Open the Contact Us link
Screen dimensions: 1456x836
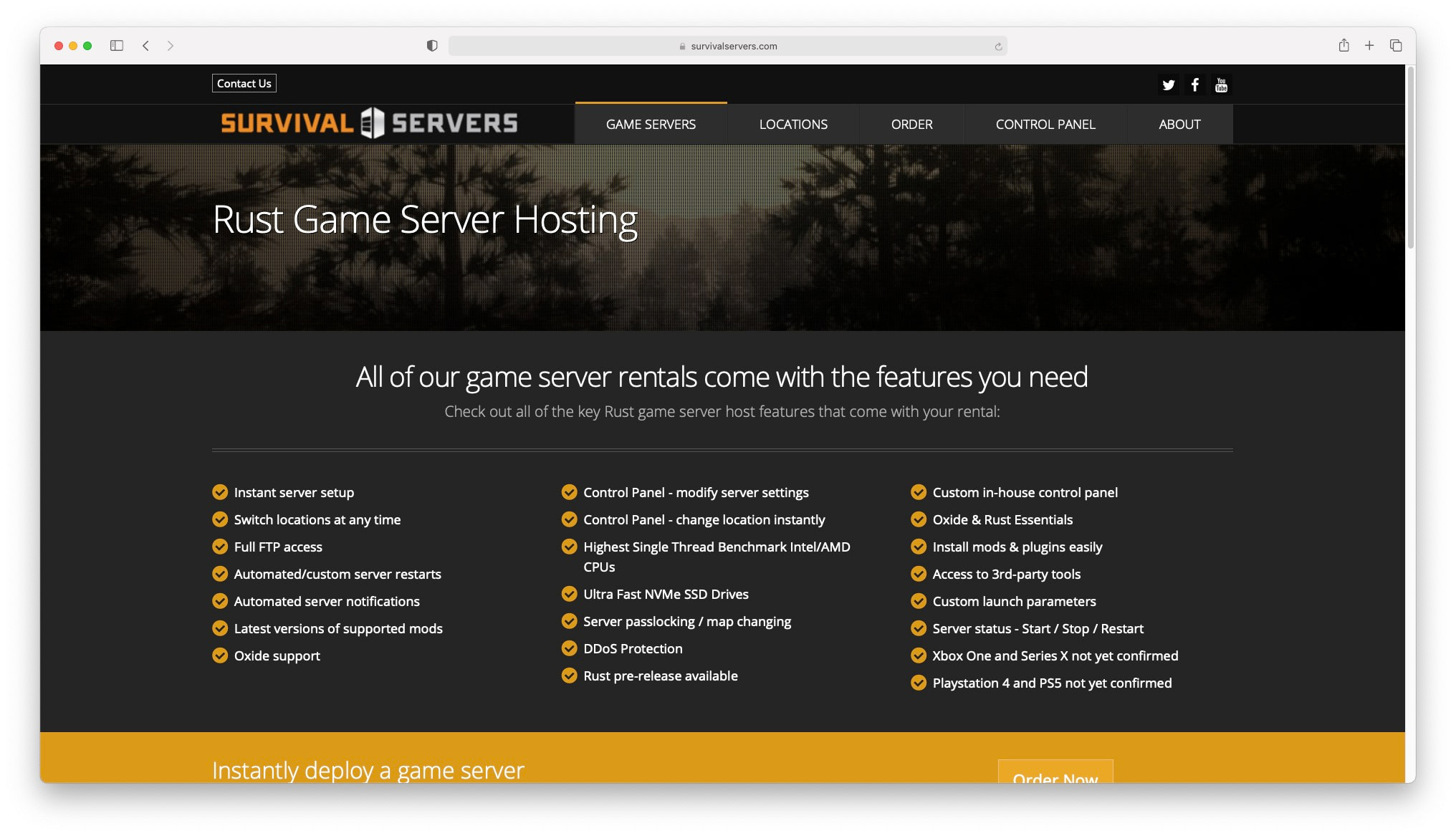(244, 83)
